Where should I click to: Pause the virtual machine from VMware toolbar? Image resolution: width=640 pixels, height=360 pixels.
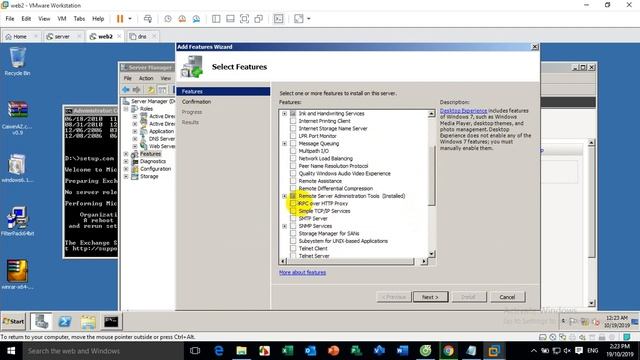point(120,19)
